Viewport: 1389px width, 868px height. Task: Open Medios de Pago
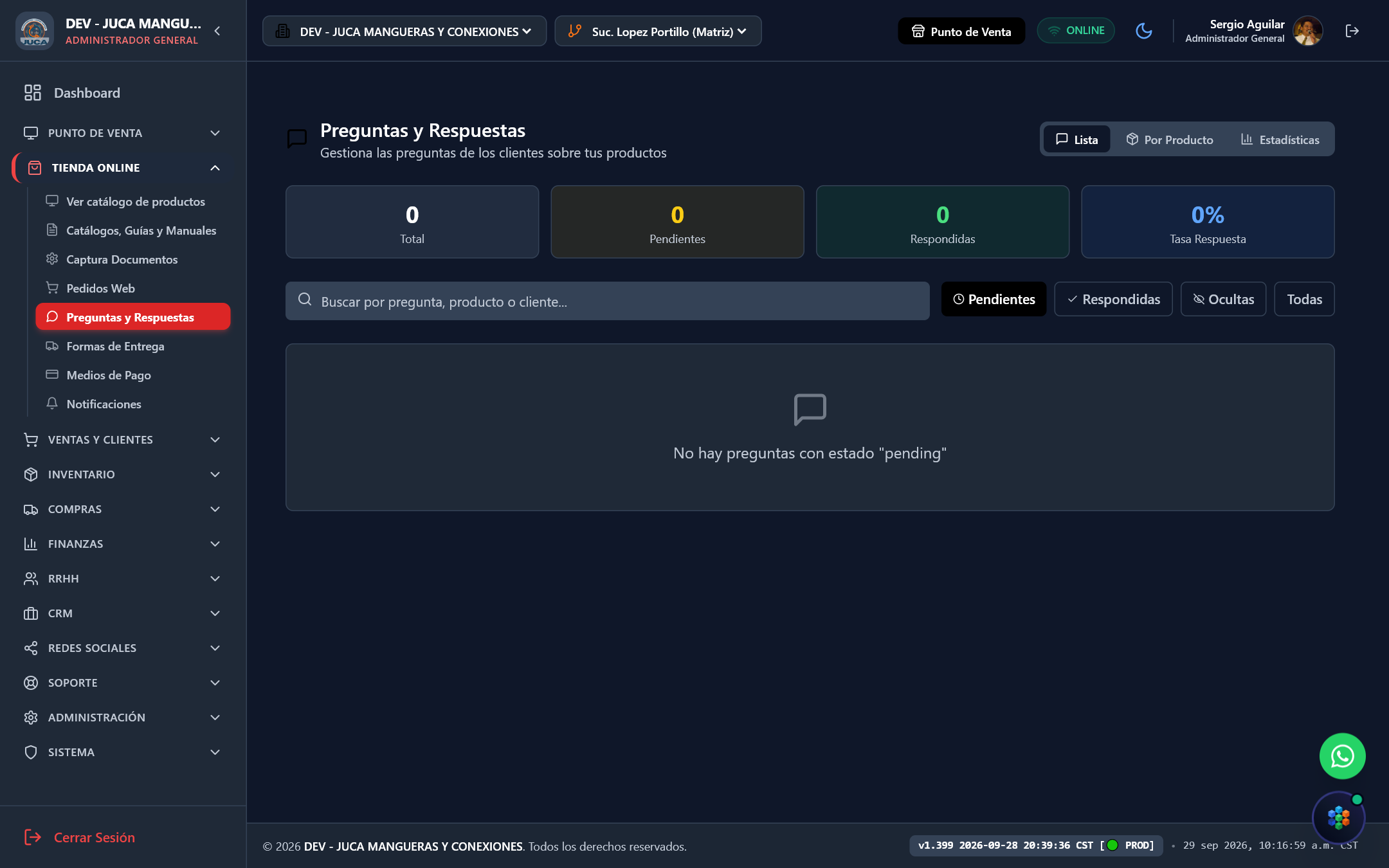(x=133, y=375)
